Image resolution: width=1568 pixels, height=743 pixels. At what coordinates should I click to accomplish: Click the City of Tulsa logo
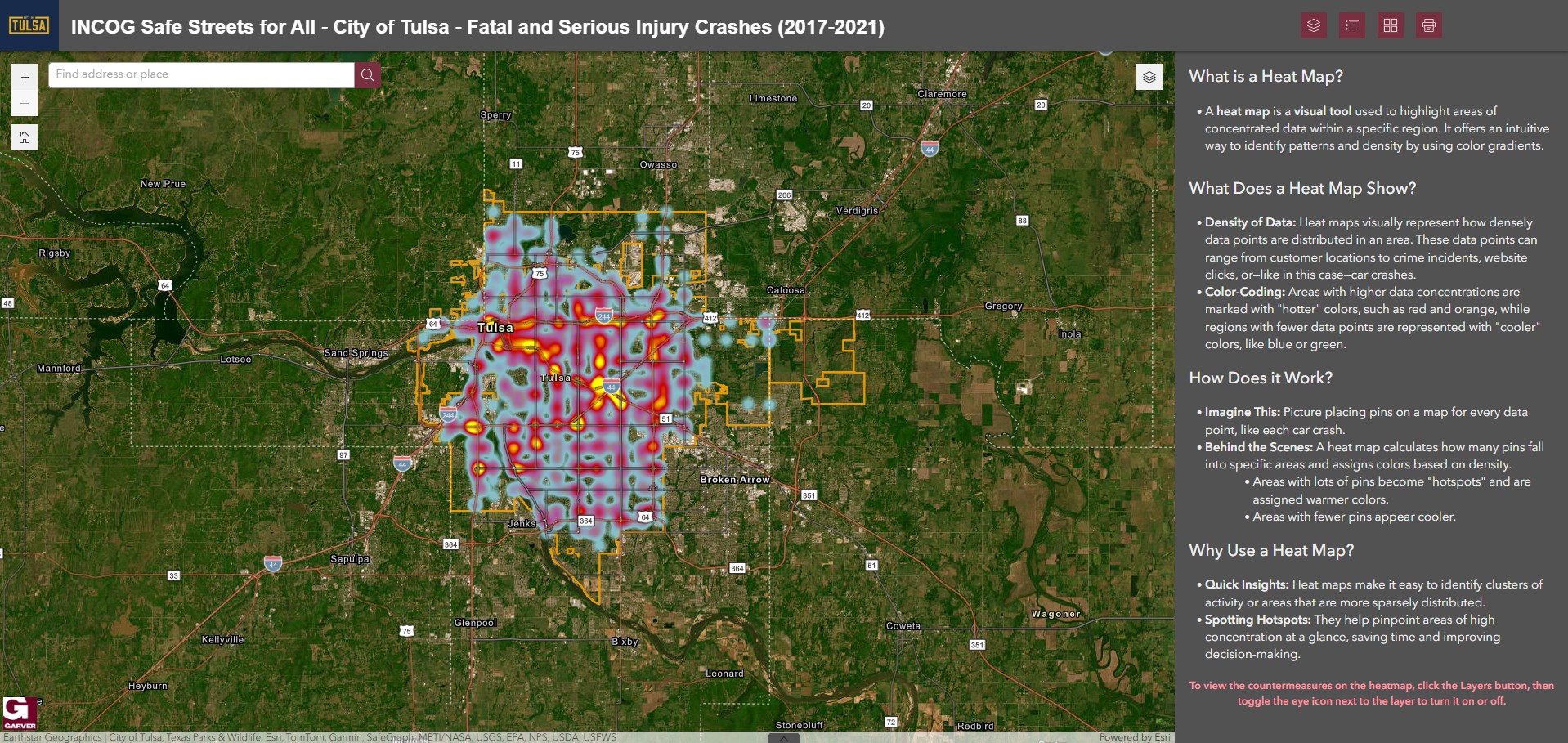tap(29, 25)
